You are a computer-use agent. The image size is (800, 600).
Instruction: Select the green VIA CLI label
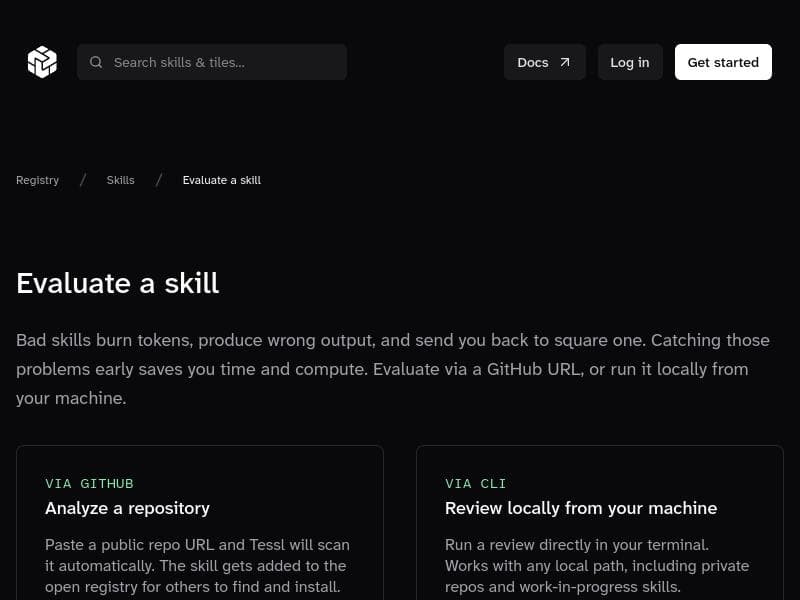(475, 483)
